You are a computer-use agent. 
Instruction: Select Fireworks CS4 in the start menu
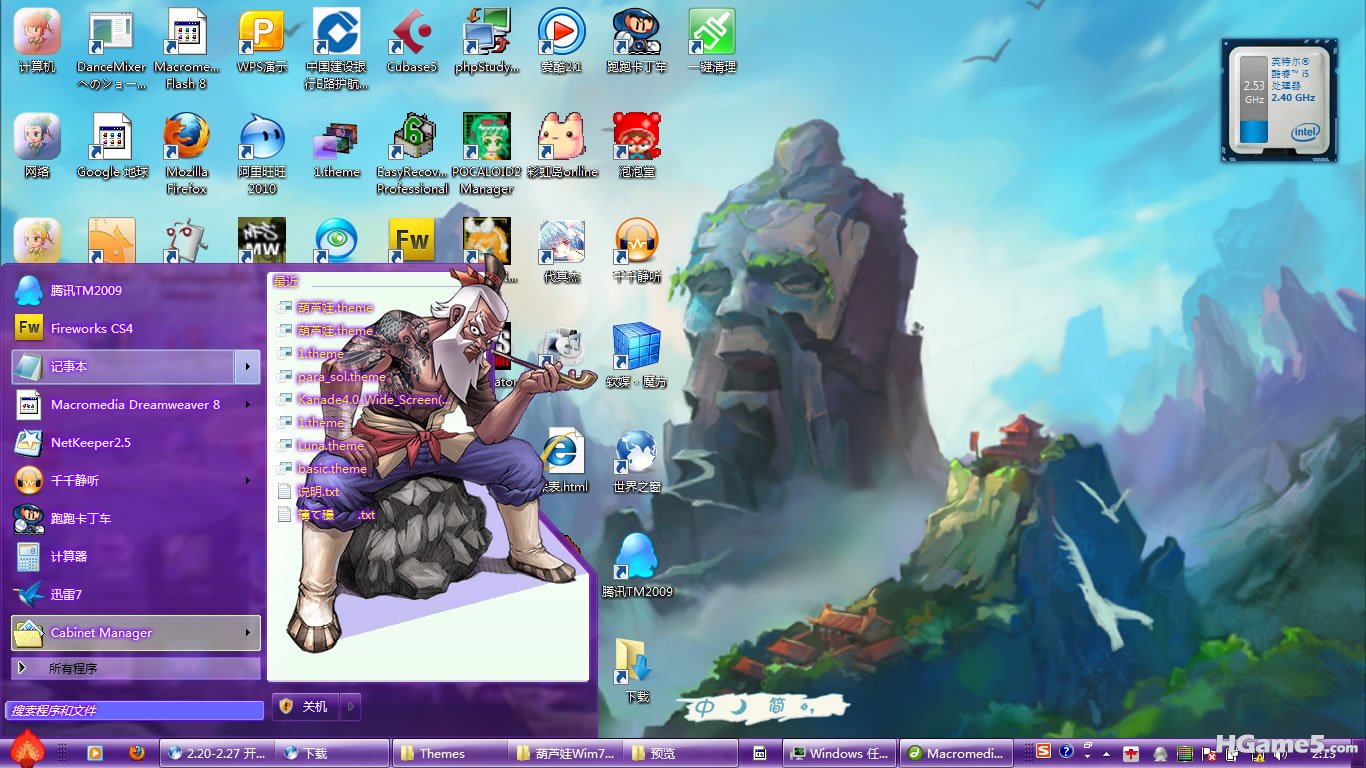[x=92, y=329]
